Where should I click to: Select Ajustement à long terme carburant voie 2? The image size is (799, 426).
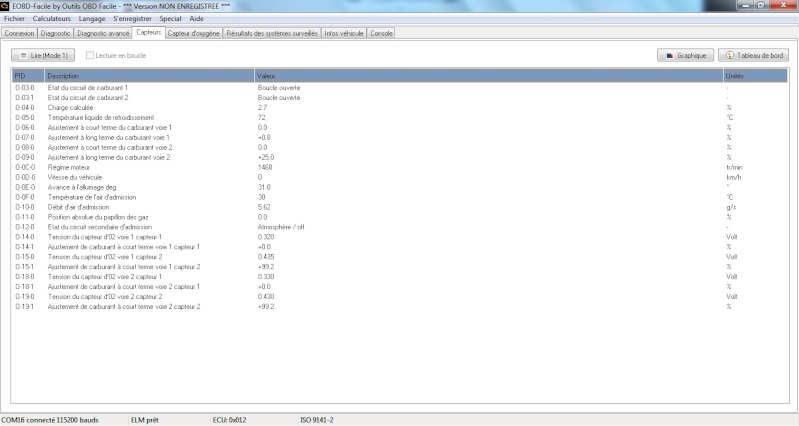[x=400, y=157]
